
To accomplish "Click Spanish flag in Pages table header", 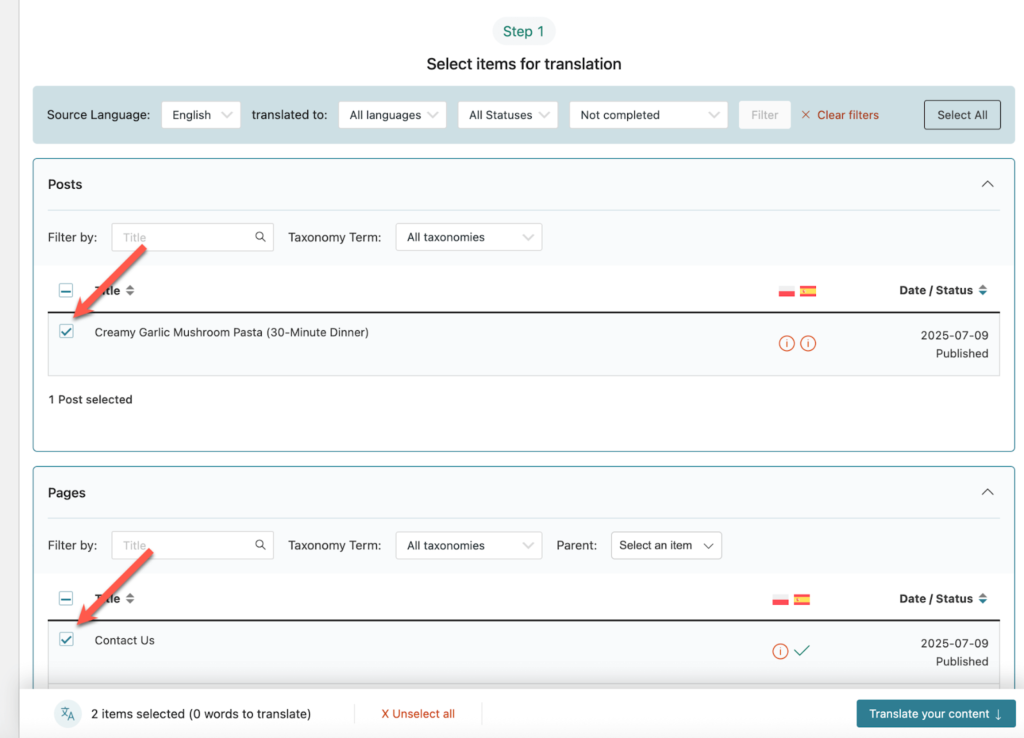I will [802, 599].
